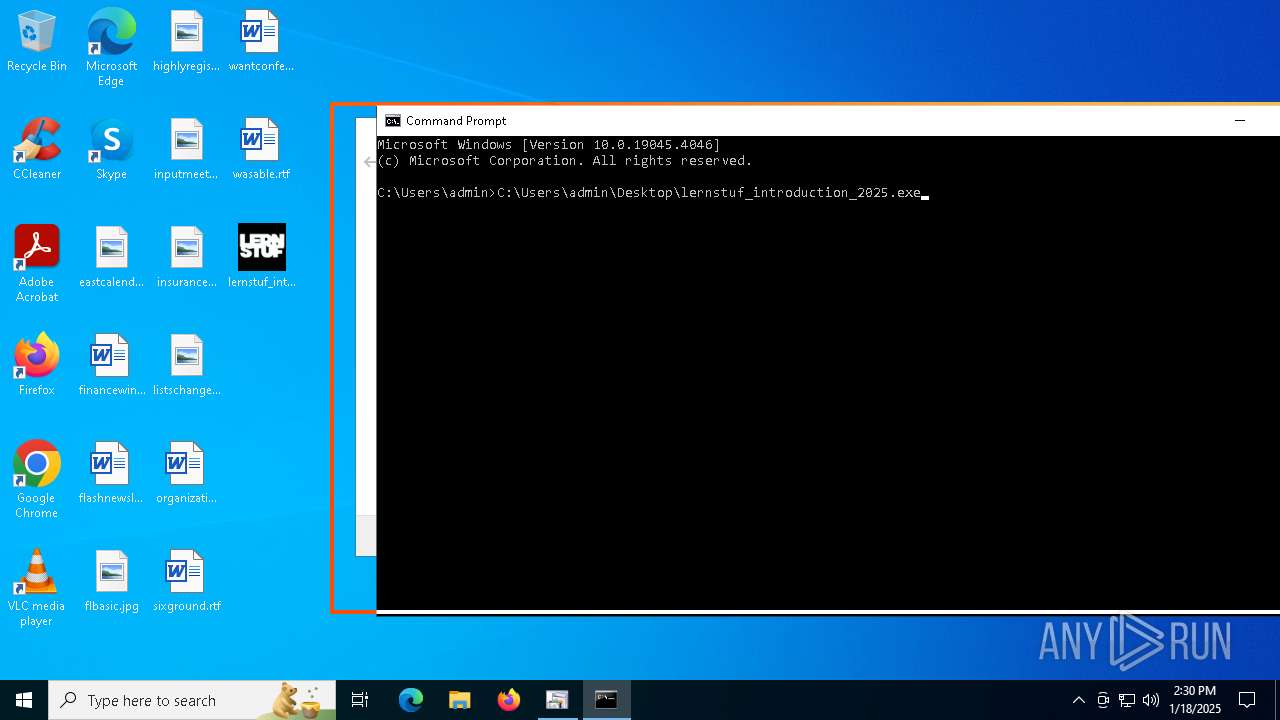Open Firefox from the taskbar
Viewport: 1280px width, 720px height.
coord(509,700)
